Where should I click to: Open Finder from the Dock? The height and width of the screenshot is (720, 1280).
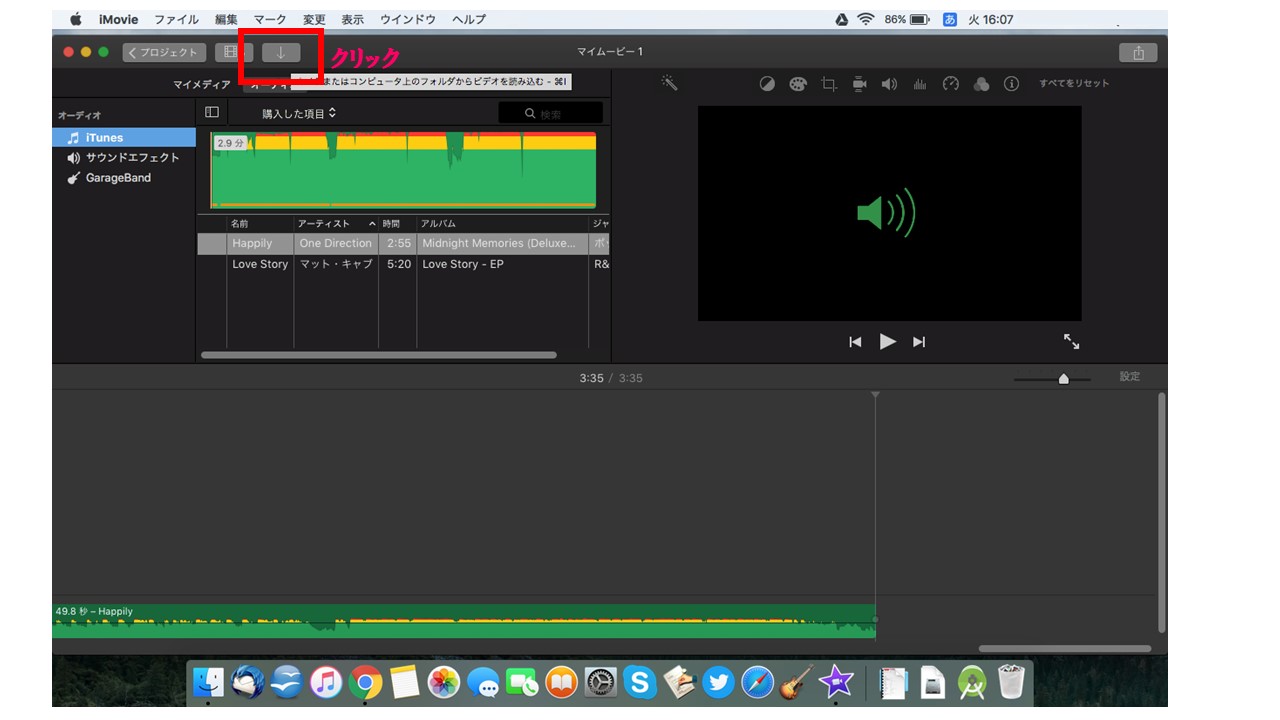208,682
